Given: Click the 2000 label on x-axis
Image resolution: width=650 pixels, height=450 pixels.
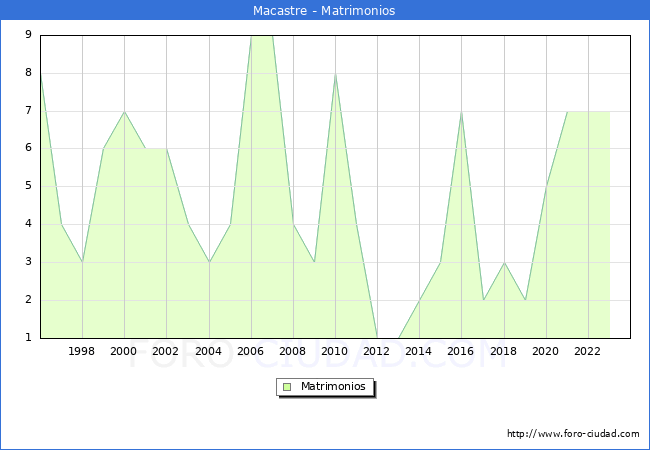Looking at the screenshot, I should [x=124, y=351].
